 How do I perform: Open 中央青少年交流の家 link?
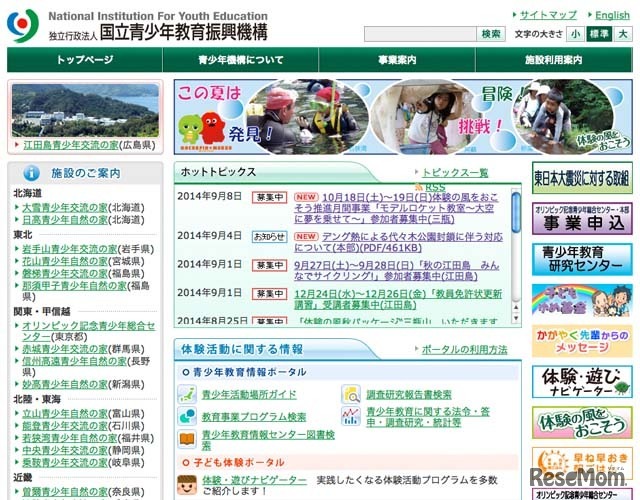pyautogui.click(x=65, y=450)
